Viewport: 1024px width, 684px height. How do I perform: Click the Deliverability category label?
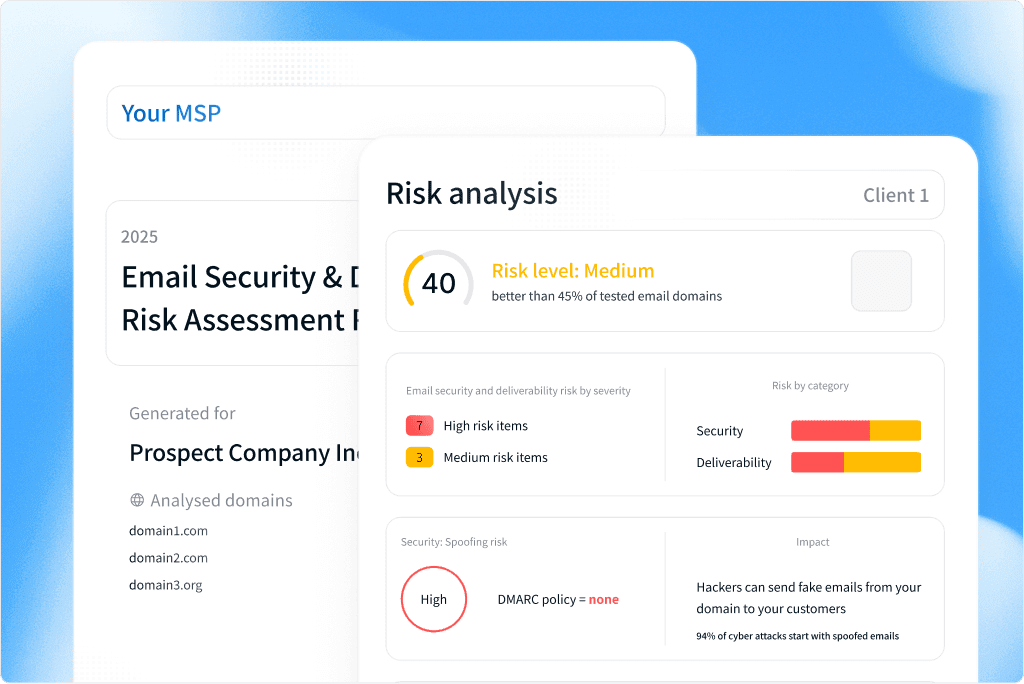(x=733, y=463)
